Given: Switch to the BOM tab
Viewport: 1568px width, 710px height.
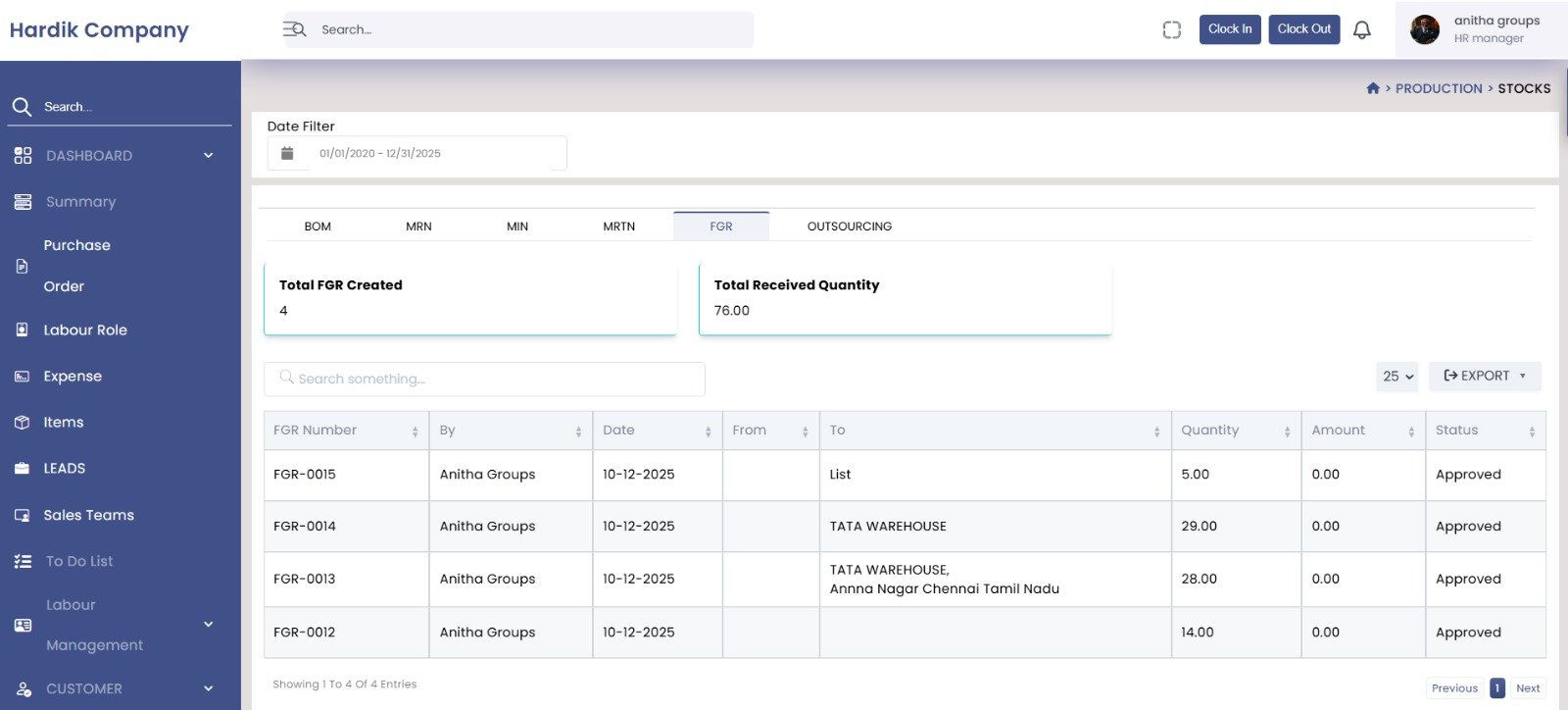Looking at the screenshot, I should point(318,227).
